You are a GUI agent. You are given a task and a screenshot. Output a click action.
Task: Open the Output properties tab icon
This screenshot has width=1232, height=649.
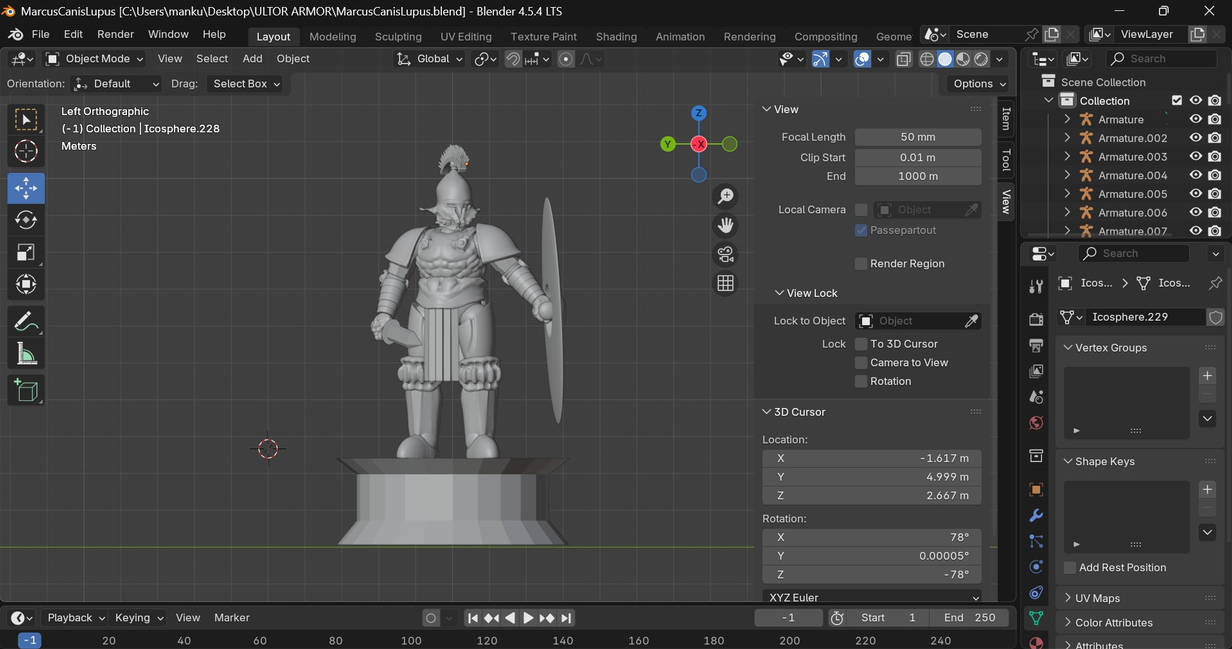1036,345
